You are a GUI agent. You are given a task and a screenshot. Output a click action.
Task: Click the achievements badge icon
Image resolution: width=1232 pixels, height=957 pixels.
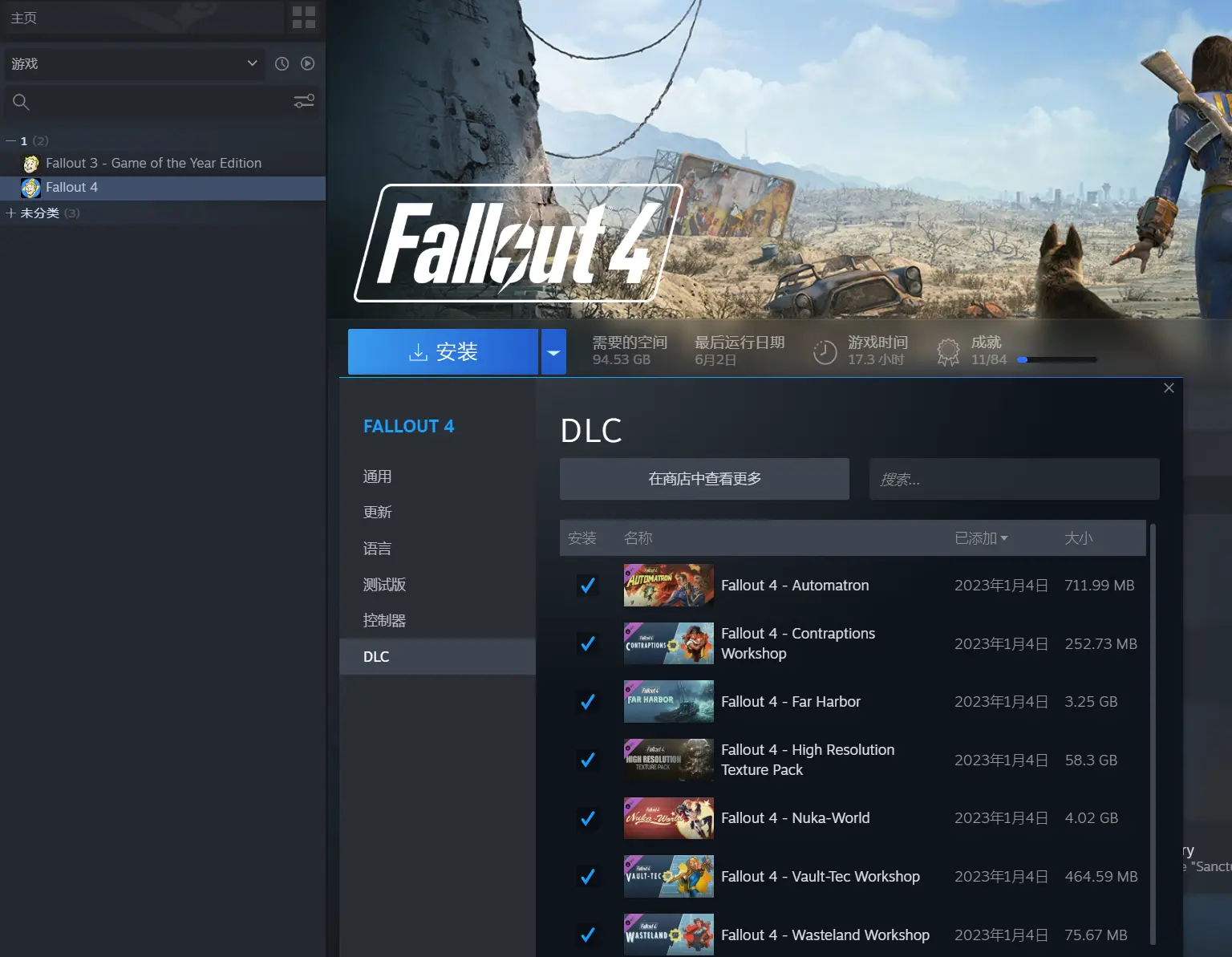pos(948,351)
